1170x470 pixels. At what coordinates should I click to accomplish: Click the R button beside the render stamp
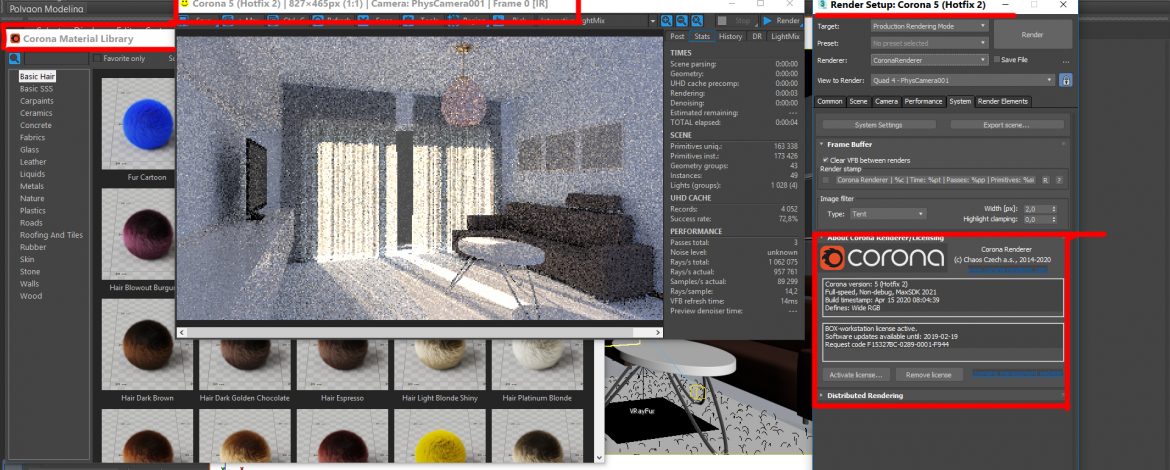[x=1045, y=180]
